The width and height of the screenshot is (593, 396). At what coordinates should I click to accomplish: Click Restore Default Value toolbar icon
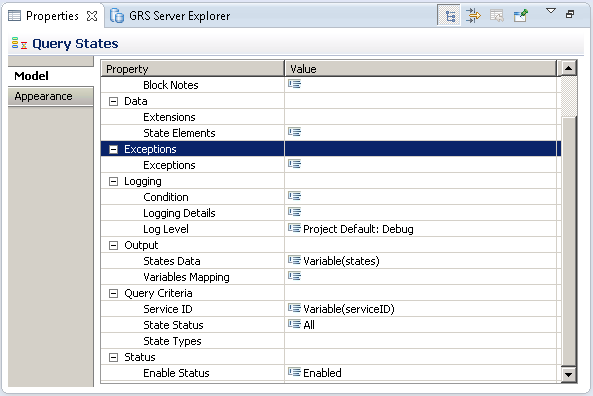(497, 16)
